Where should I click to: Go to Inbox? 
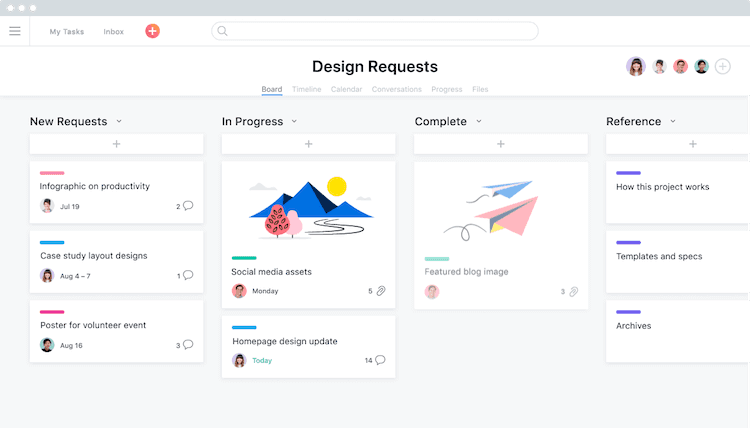(114, 31)
